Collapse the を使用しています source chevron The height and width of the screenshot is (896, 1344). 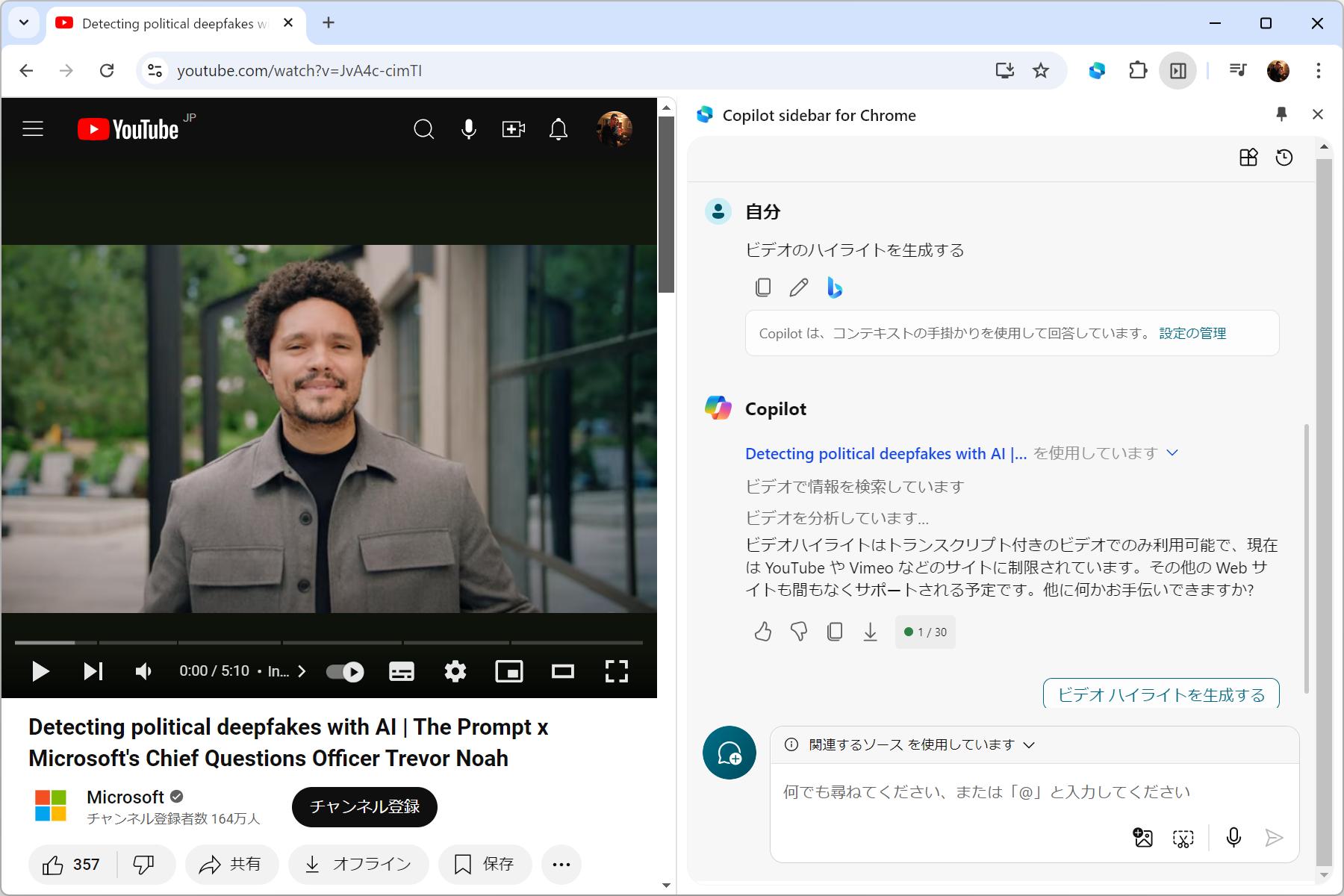(1172, 452)
